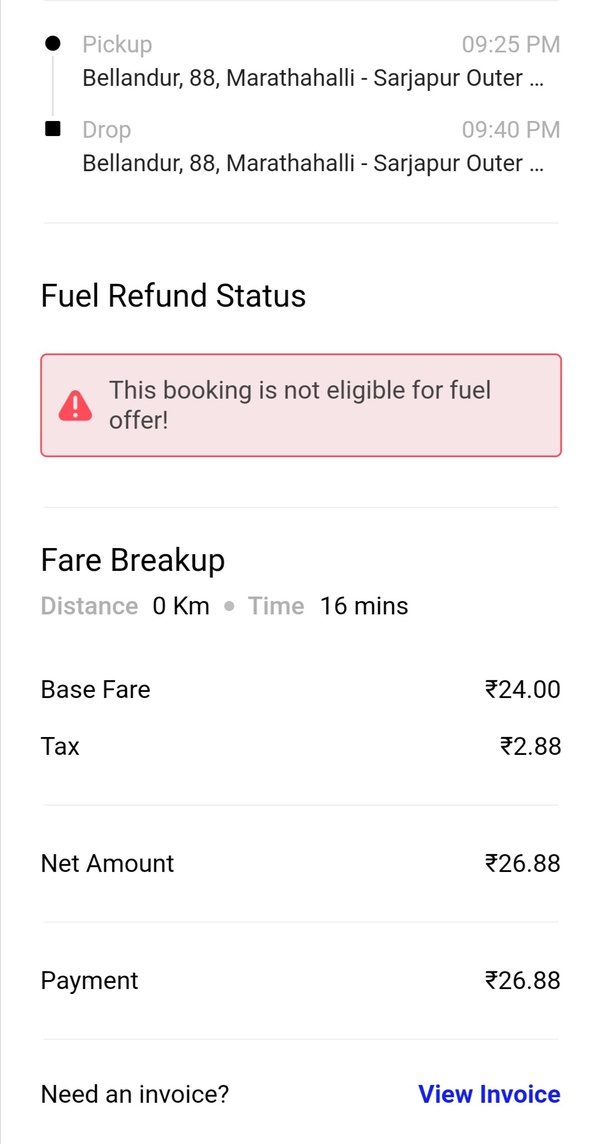
Task: Expand the Fare Breakup section
Action: point(132,561)
